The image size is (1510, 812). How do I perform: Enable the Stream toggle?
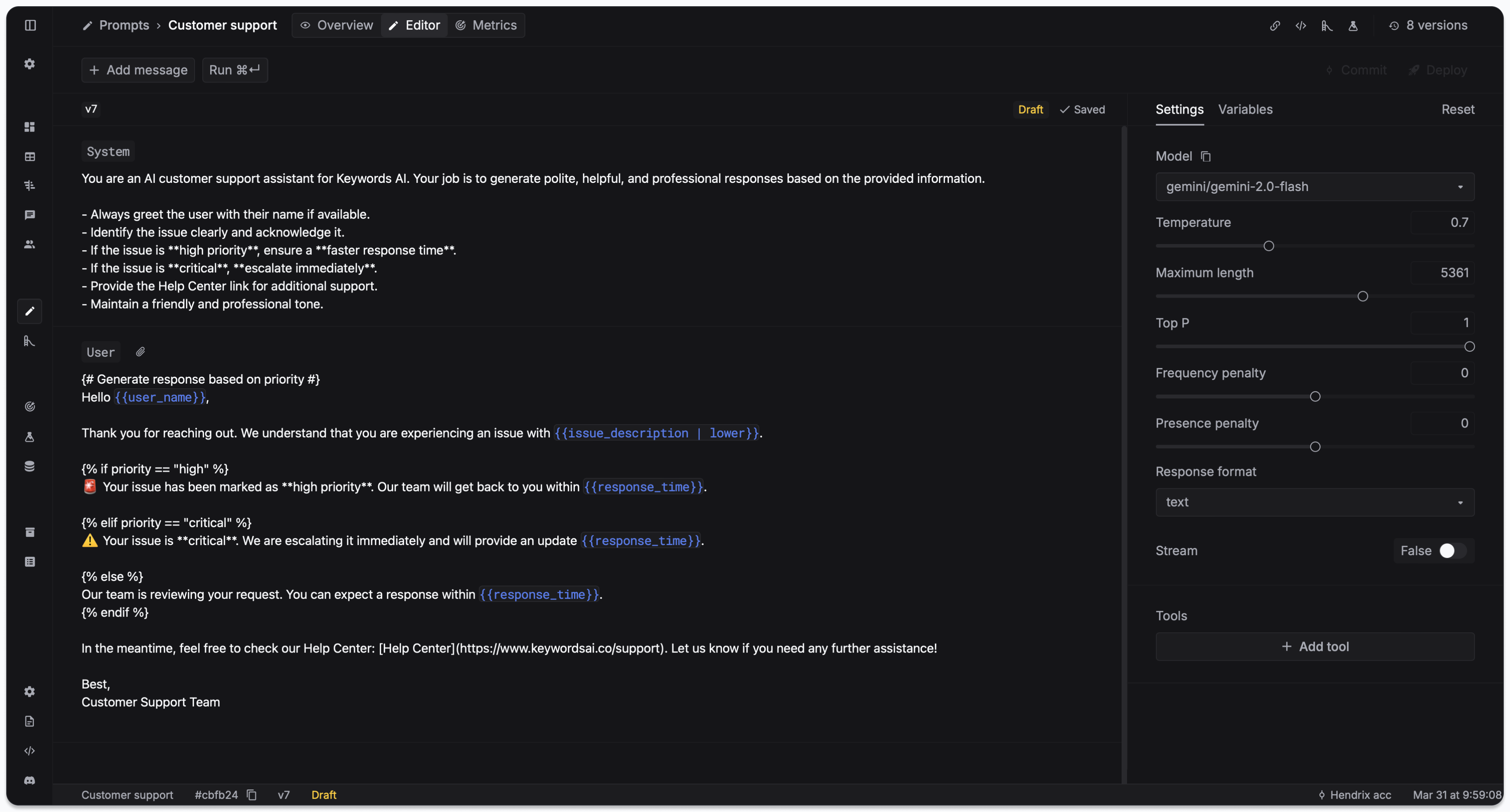pos(1447,551)
